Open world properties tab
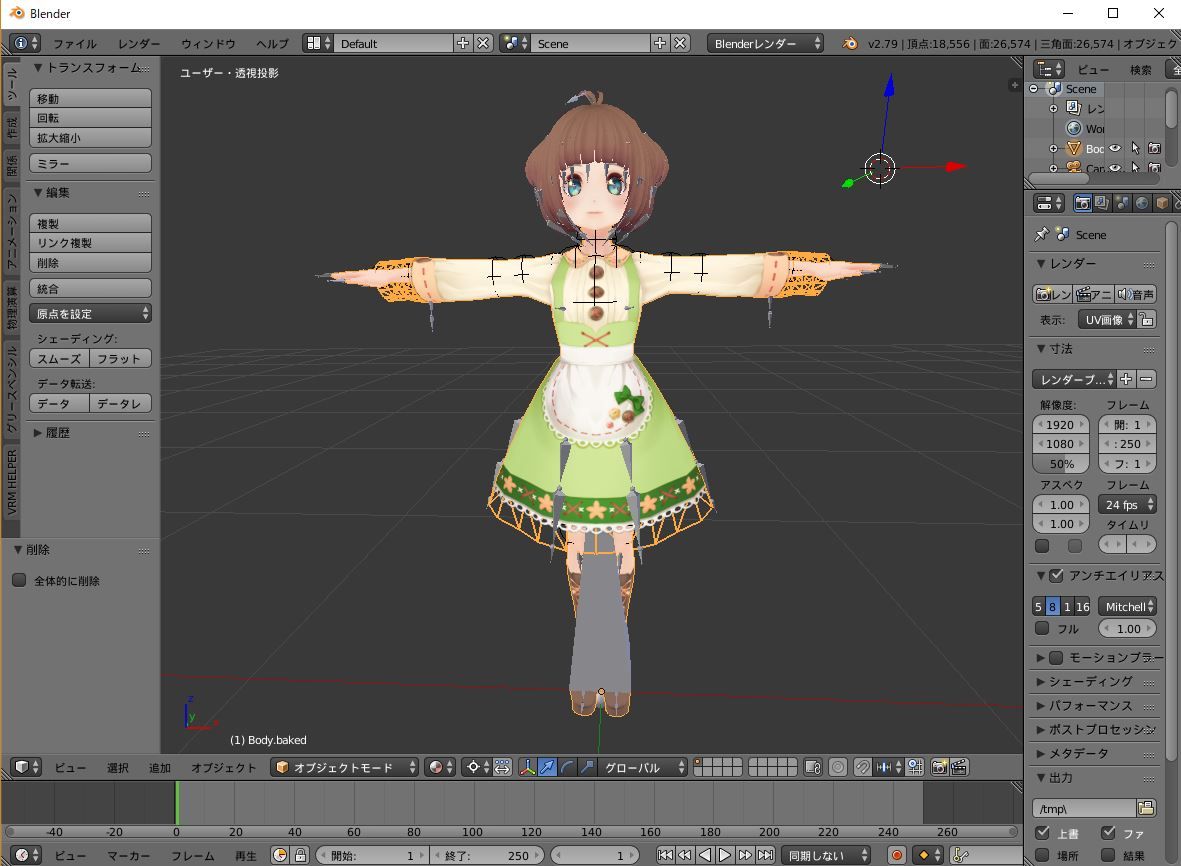1181x866 pixels. 1142,203
